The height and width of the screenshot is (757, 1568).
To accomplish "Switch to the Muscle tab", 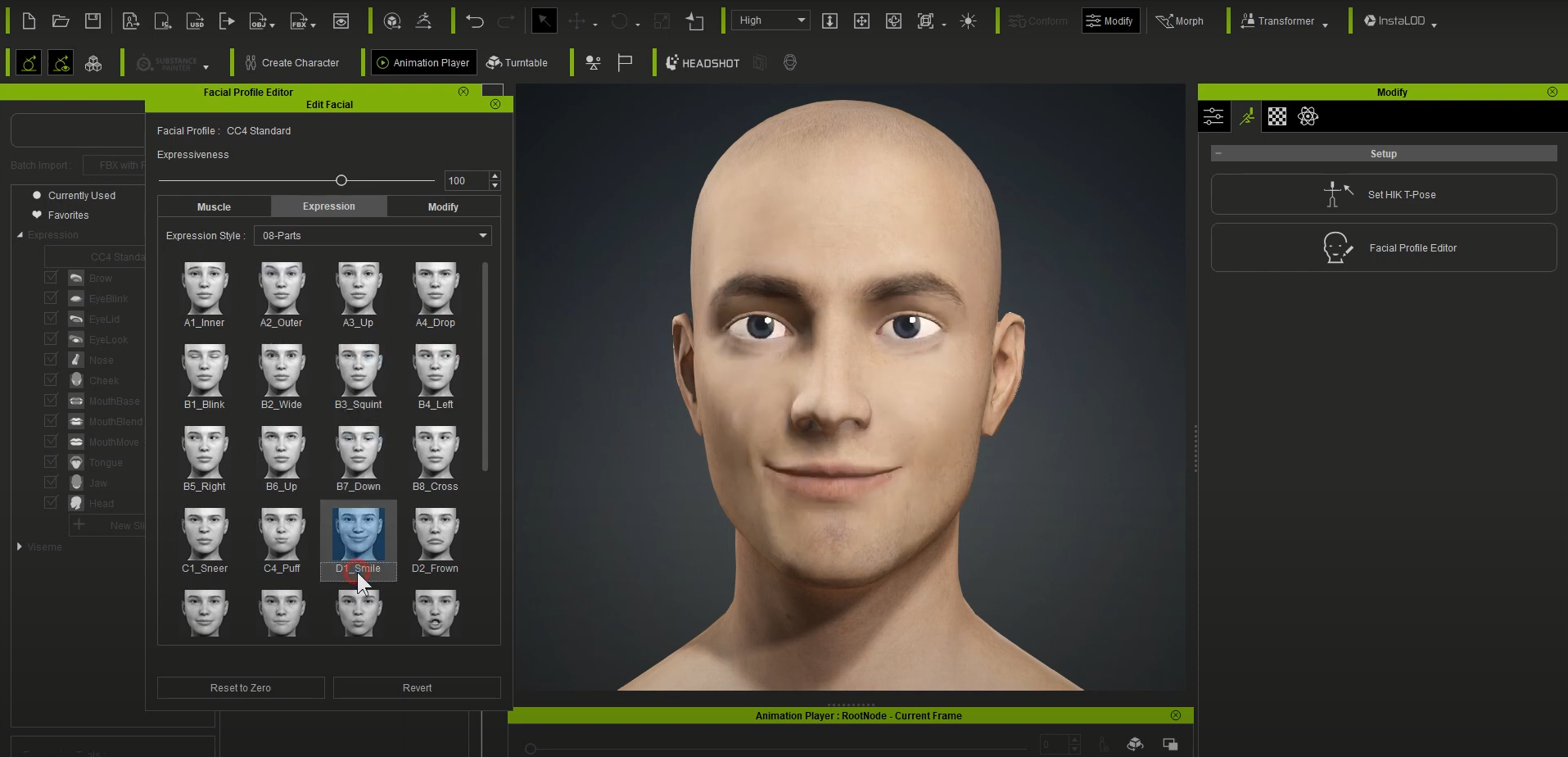I will [x=215, y=206].
